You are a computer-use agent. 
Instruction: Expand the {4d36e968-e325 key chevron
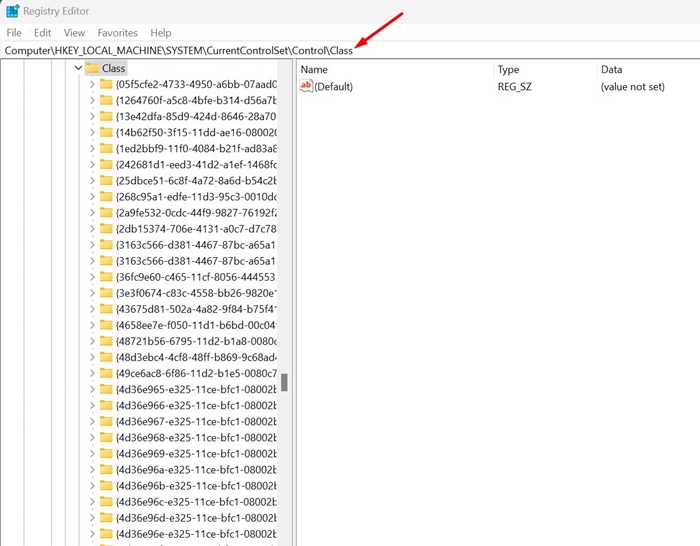pyautogui.click(x=92, y=438)
